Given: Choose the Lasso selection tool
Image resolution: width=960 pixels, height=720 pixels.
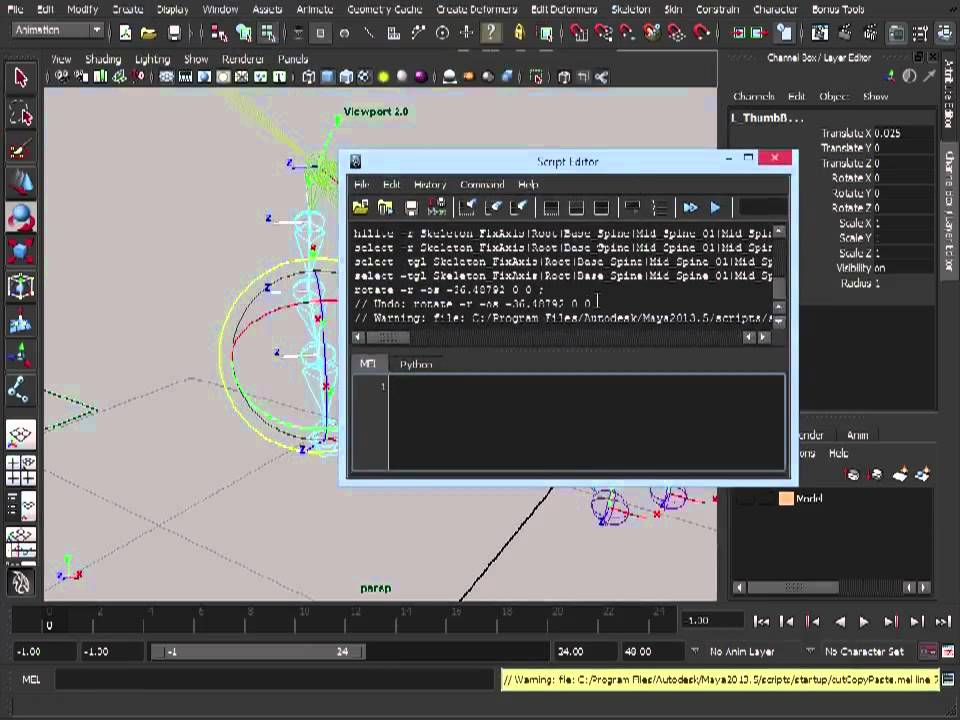Looking at the screenshot, I should (21, 113).
